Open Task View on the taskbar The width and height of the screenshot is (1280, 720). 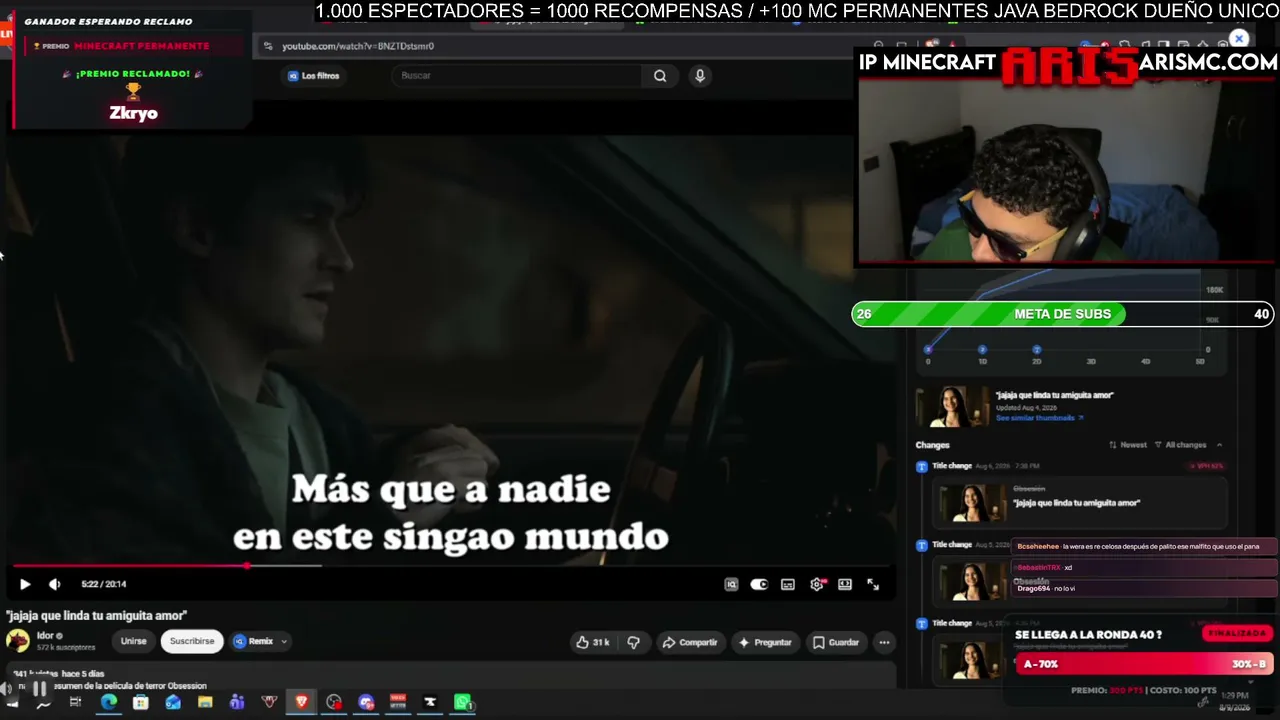(75, 702)
